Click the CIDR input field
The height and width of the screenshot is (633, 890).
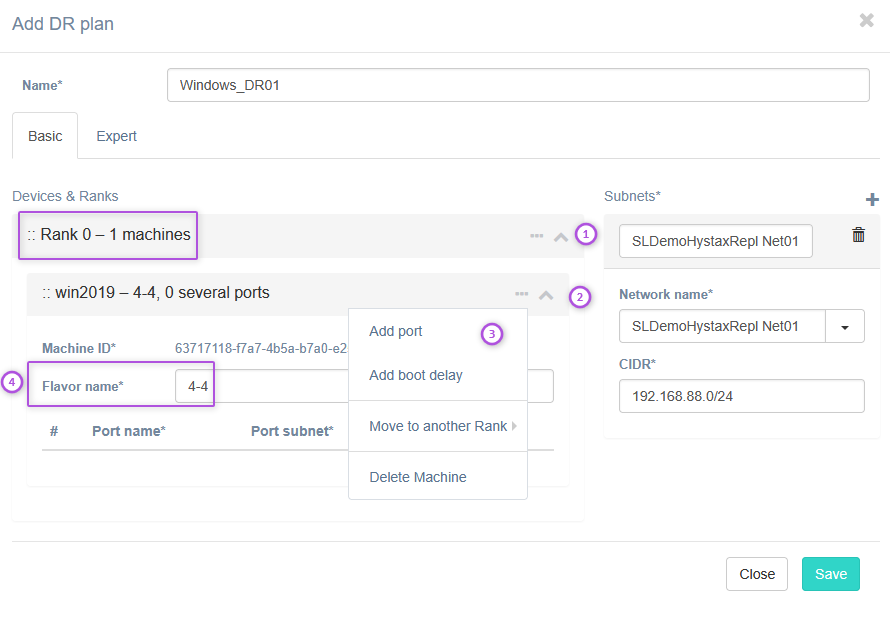(741, 396)
